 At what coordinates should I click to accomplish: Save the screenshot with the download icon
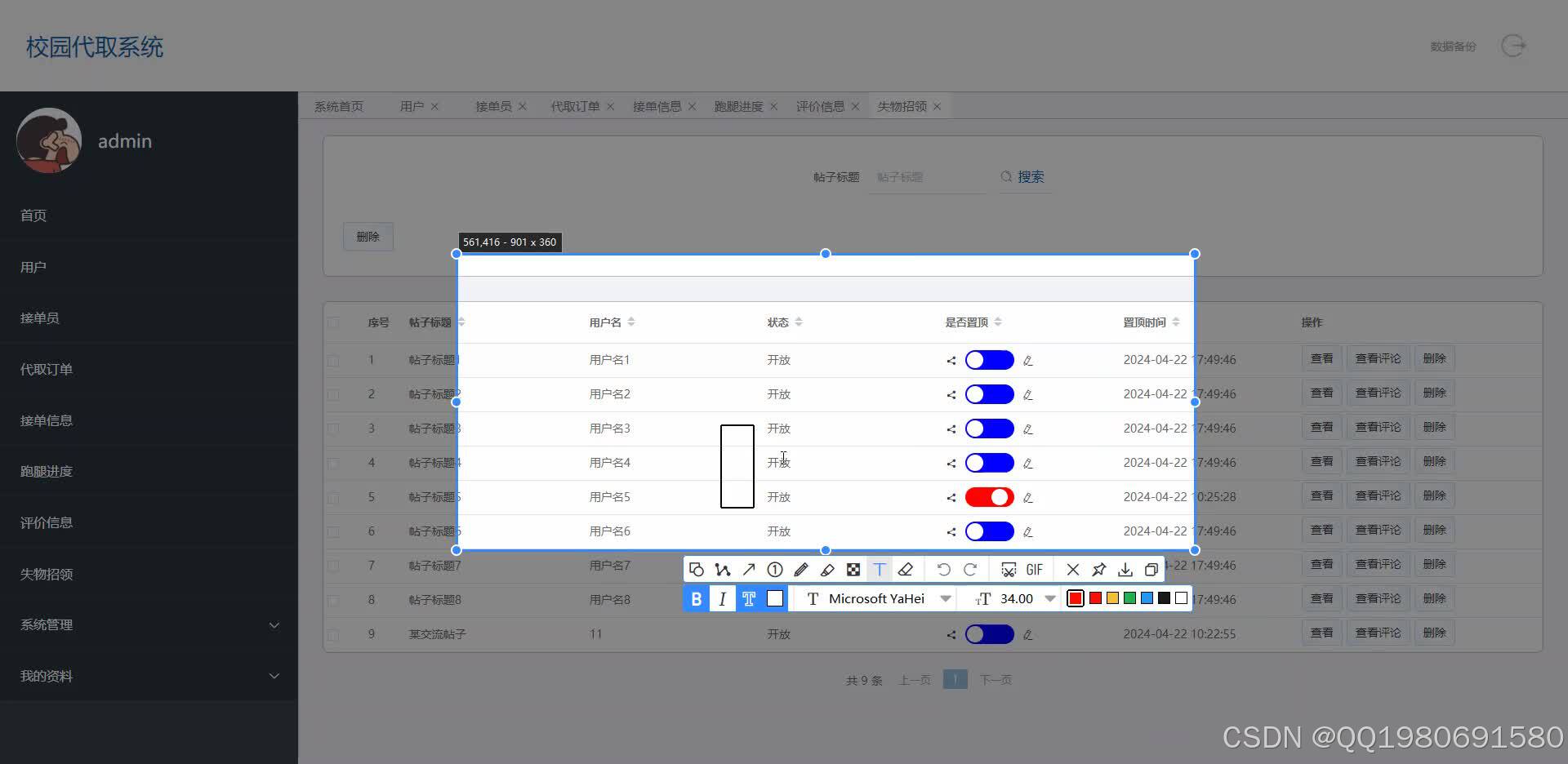point(1125,569)
